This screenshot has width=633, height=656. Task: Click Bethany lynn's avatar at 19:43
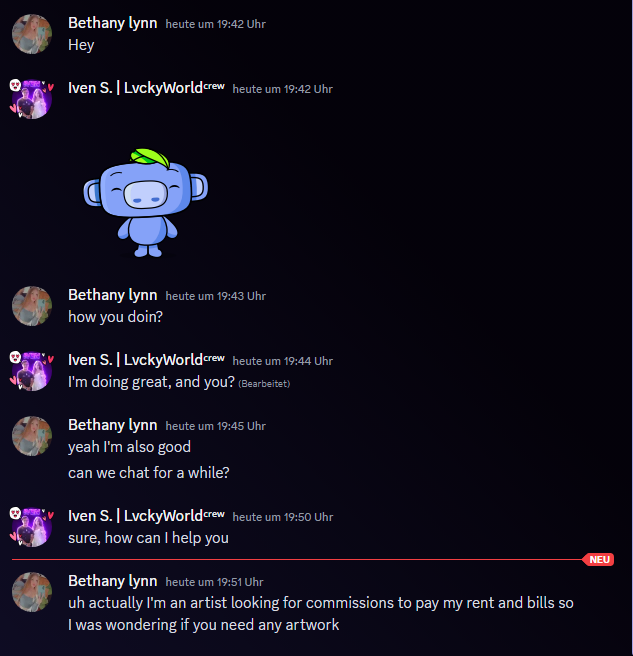pos(32,306)
